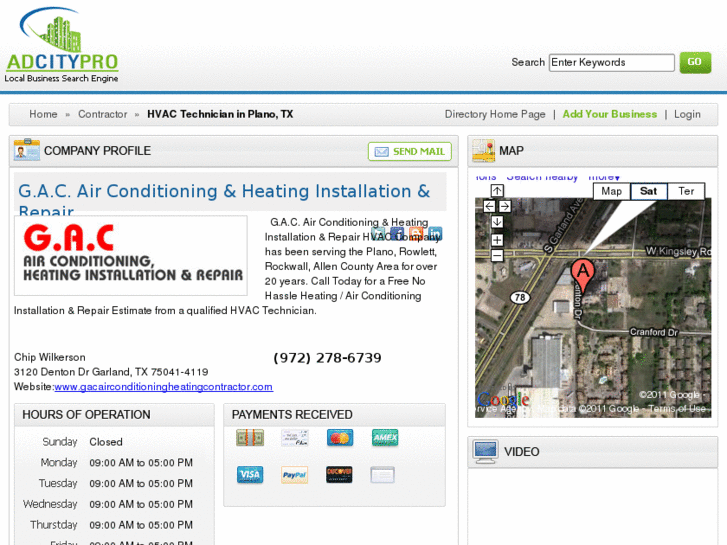Click the VIDEO panel monitor icon
727x545 pixels.
click(x=485, y=451)
